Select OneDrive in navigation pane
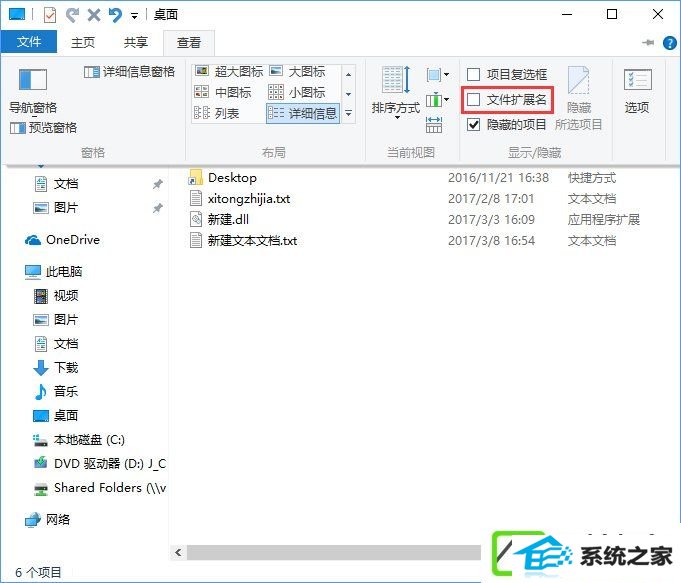The image size is (681, 583). click(x=63, y=240)
